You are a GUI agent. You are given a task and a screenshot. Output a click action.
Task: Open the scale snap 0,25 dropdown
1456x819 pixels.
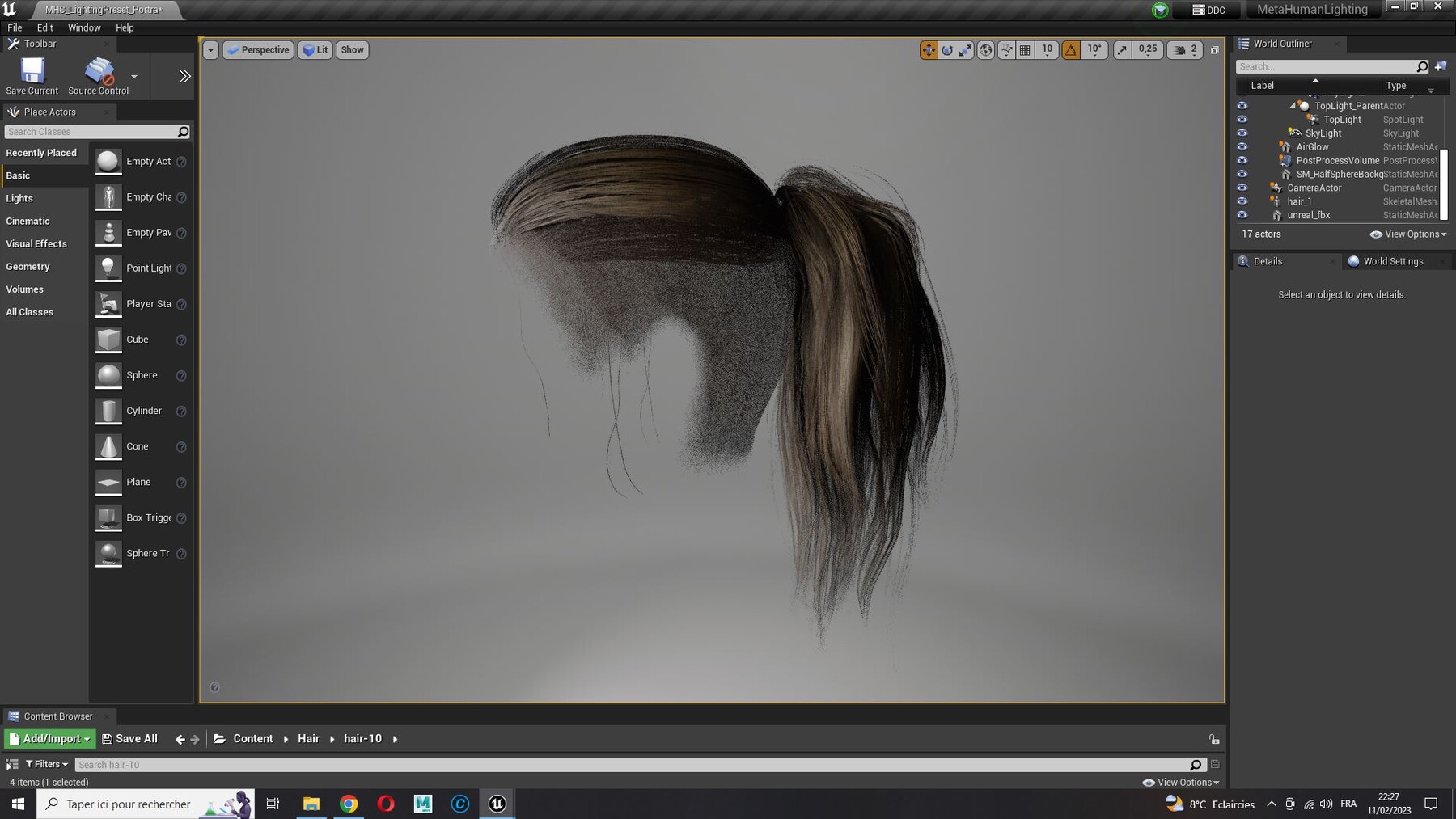[1148, 49]
